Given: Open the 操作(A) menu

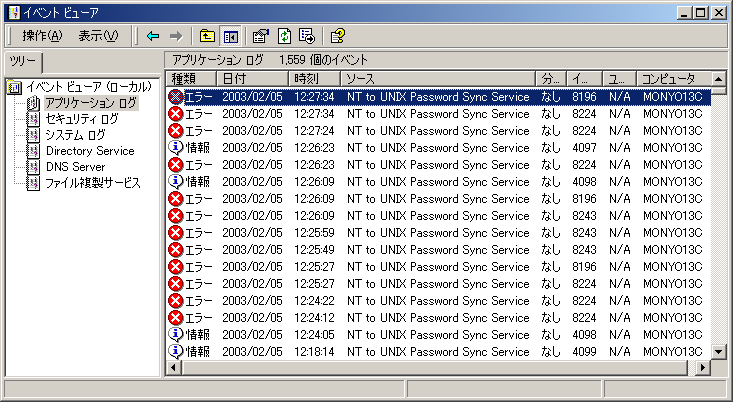Looking at the screenshot, I should [42, 36].
